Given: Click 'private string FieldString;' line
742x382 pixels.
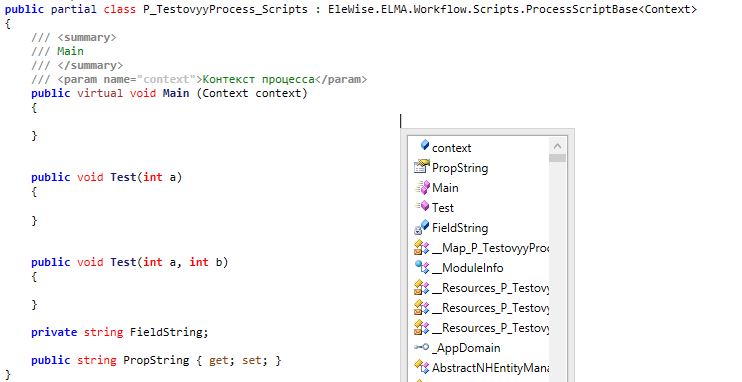Looking at the screenshot, I should (120, 332).
